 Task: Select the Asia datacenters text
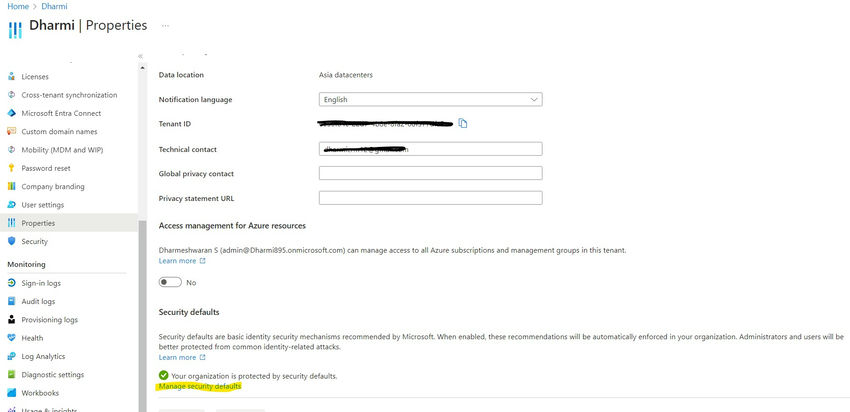click(x=346, y=75)
